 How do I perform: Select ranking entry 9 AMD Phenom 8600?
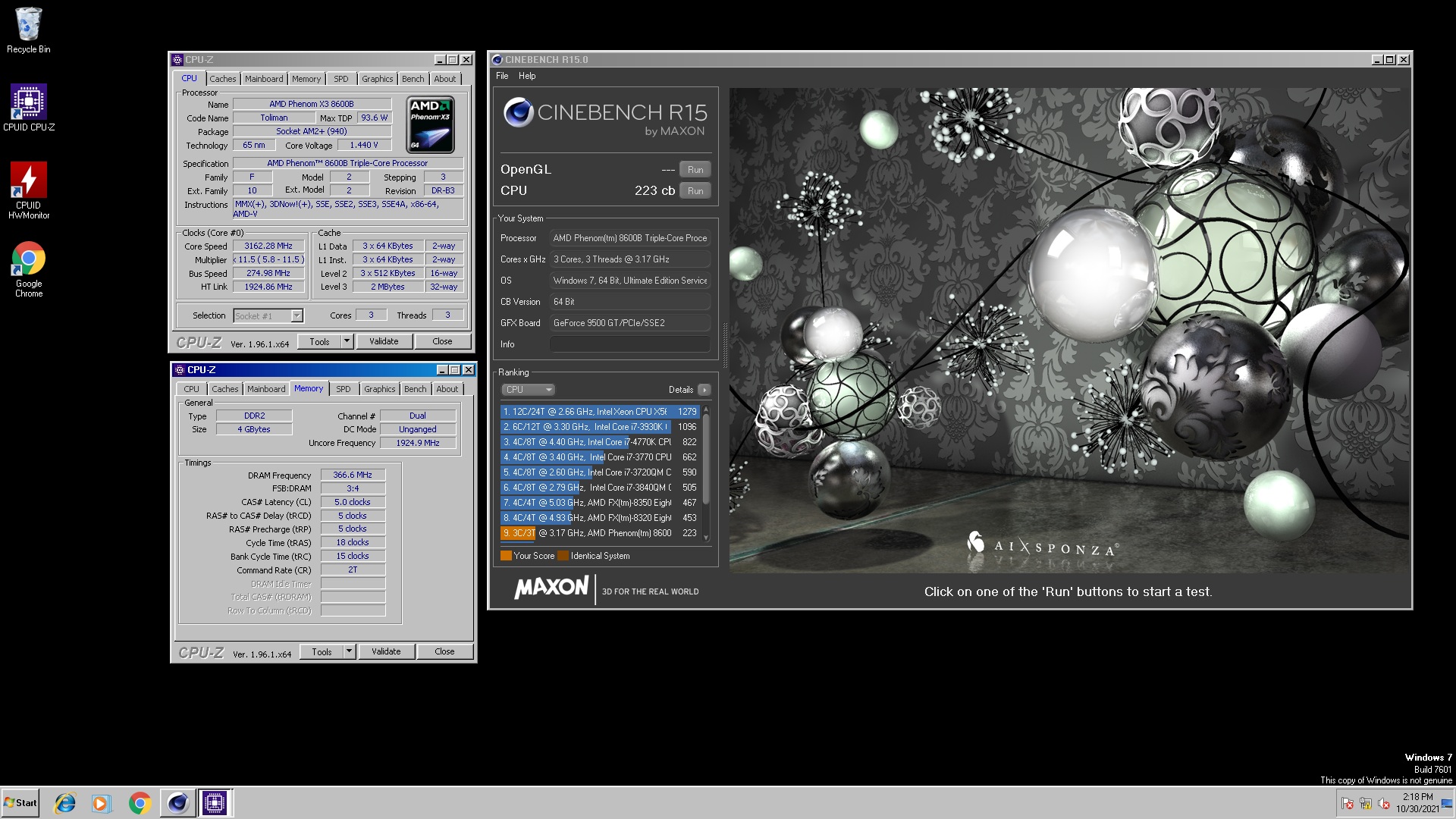pyautogui.click(x=599, y=533)
